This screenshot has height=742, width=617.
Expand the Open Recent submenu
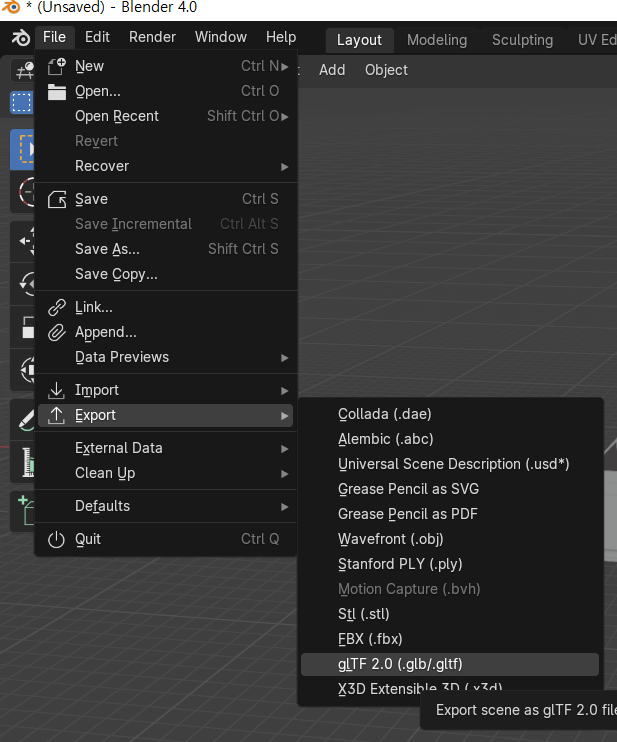[166, 116]
